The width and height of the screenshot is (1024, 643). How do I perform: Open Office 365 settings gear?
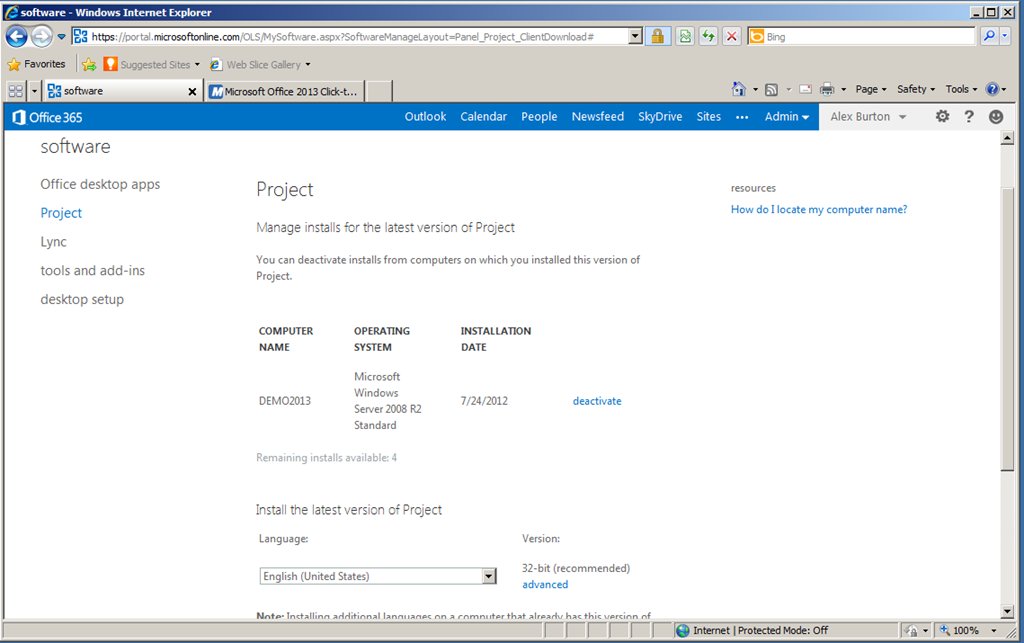click(942, 116)
